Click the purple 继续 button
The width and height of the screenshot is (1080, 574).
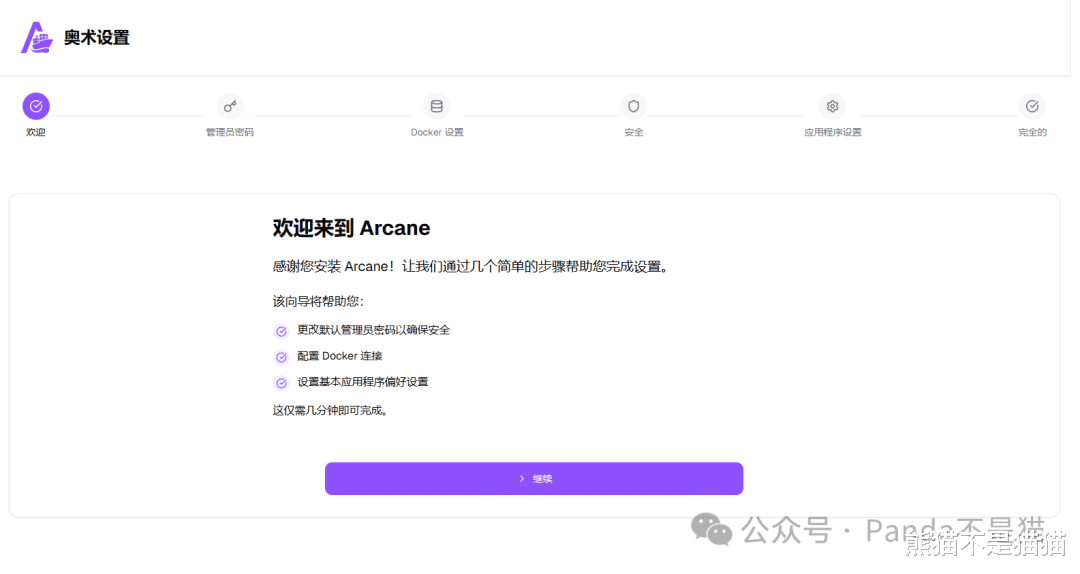pyautogui.click(x=534, y=478)
